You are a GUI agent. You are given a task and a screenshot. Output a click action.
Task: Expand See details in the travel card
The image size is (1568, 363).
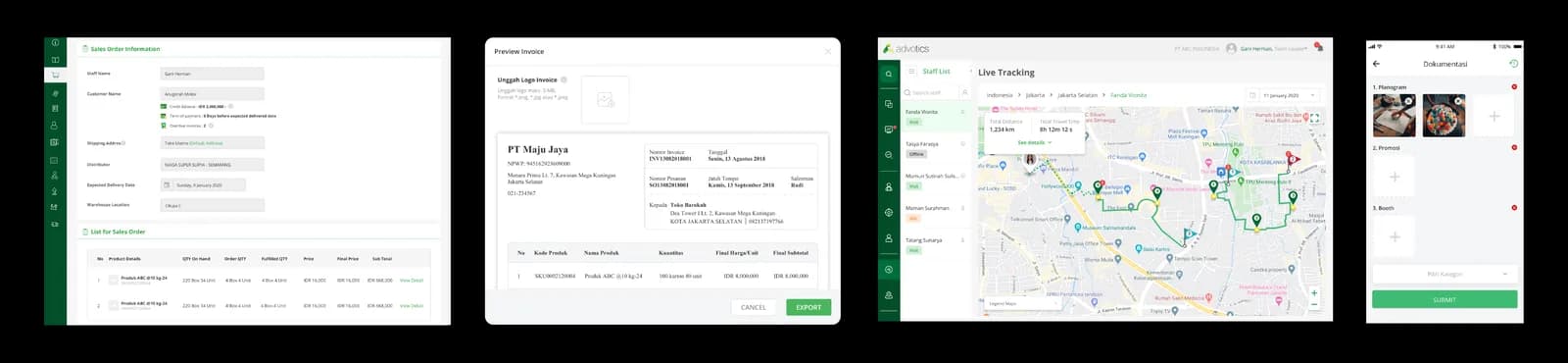[x=1034, y=142]
